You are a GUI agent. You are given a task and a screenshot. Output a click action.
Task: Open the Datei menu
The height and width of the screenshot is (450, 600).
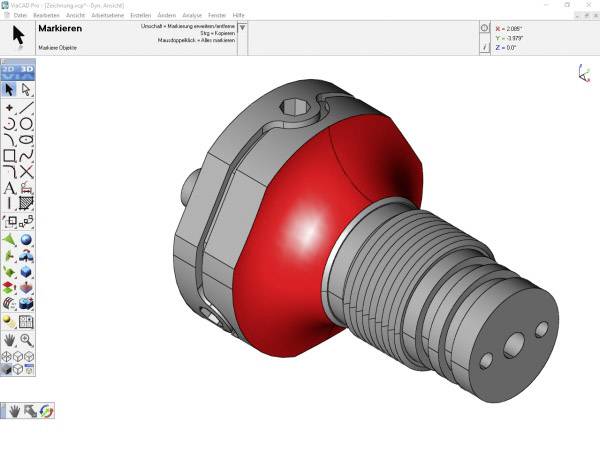(x=20, y=16)
